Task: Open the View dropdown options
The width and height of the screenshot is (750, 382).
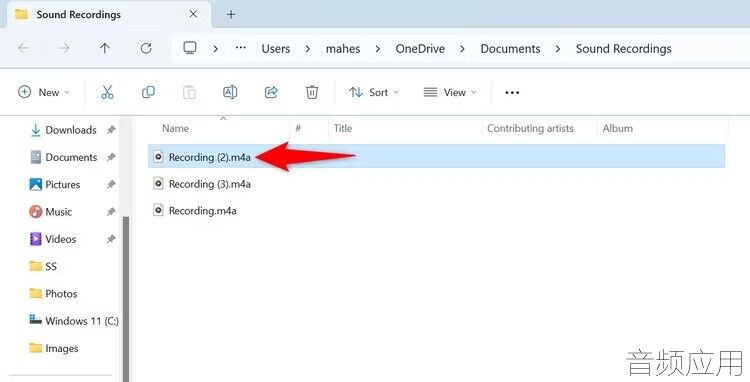Action: pyautogui.click(x=450, y=92)
